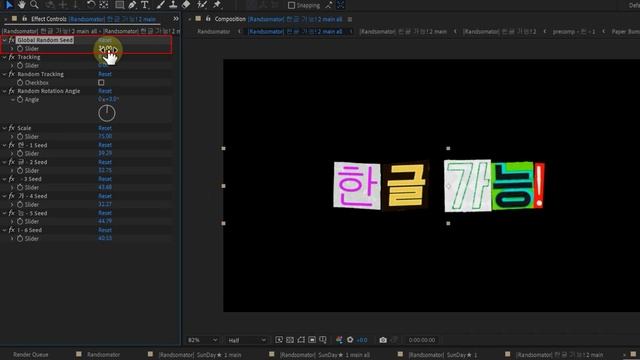This screenshot has width=640, height=360.
Task: Expand the Slider under Global Random Seed
Action: point(12,49)
